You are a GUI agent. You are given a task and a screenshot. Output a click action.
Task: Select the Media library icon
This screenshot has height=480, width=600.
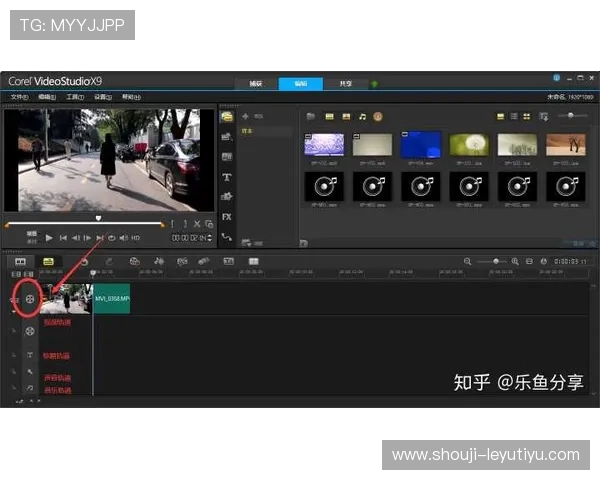[227, 117]
